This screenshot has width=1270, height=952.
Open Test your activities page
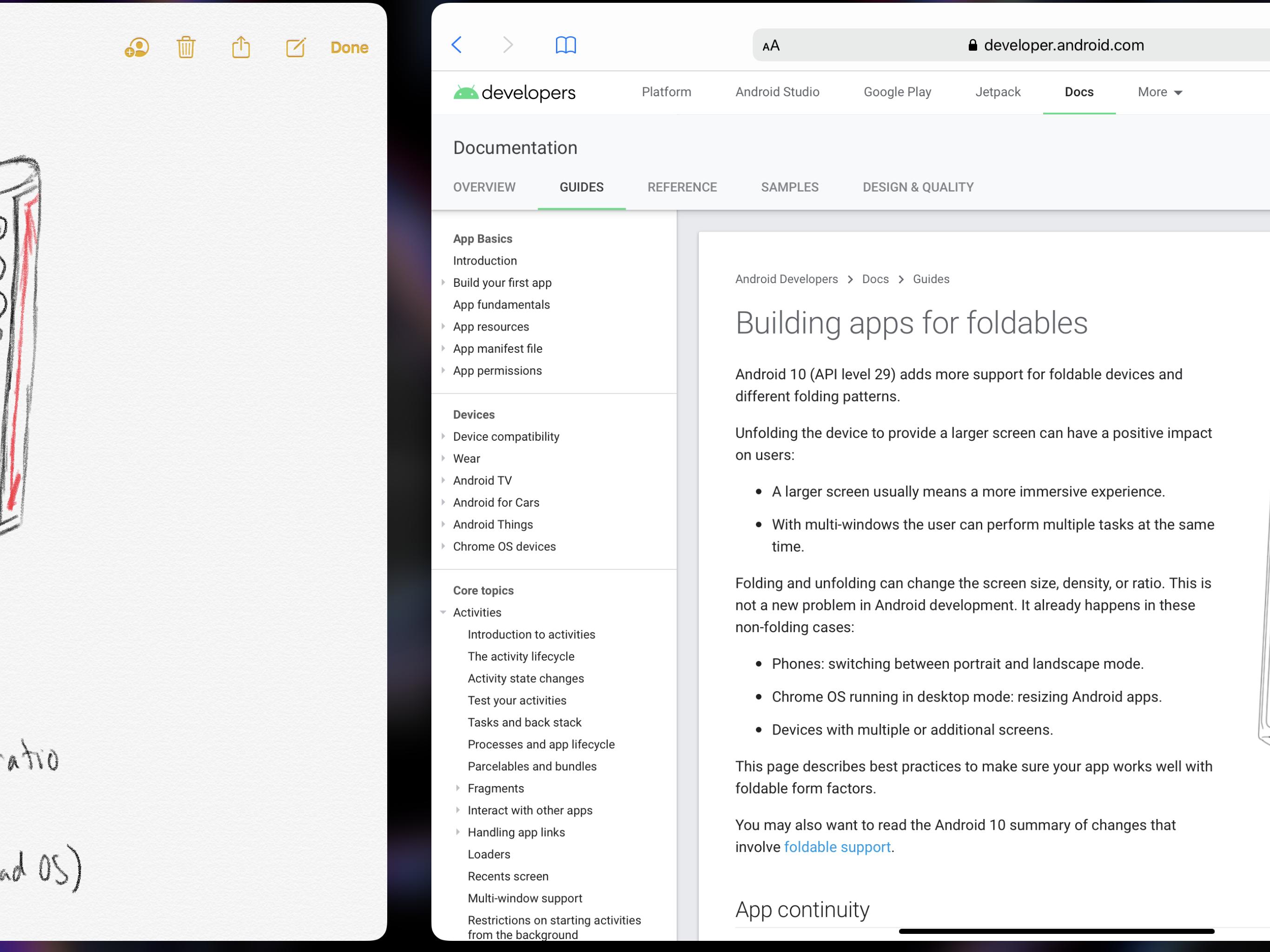[517, 701]
